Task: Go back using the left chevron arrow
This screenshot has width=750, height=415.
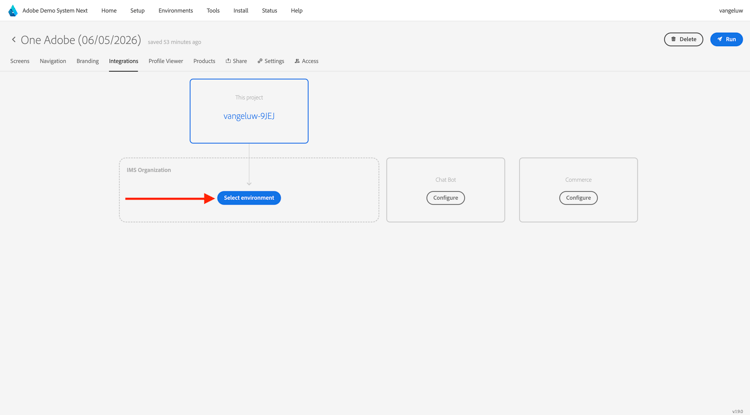Action: (x=13, y=40)
